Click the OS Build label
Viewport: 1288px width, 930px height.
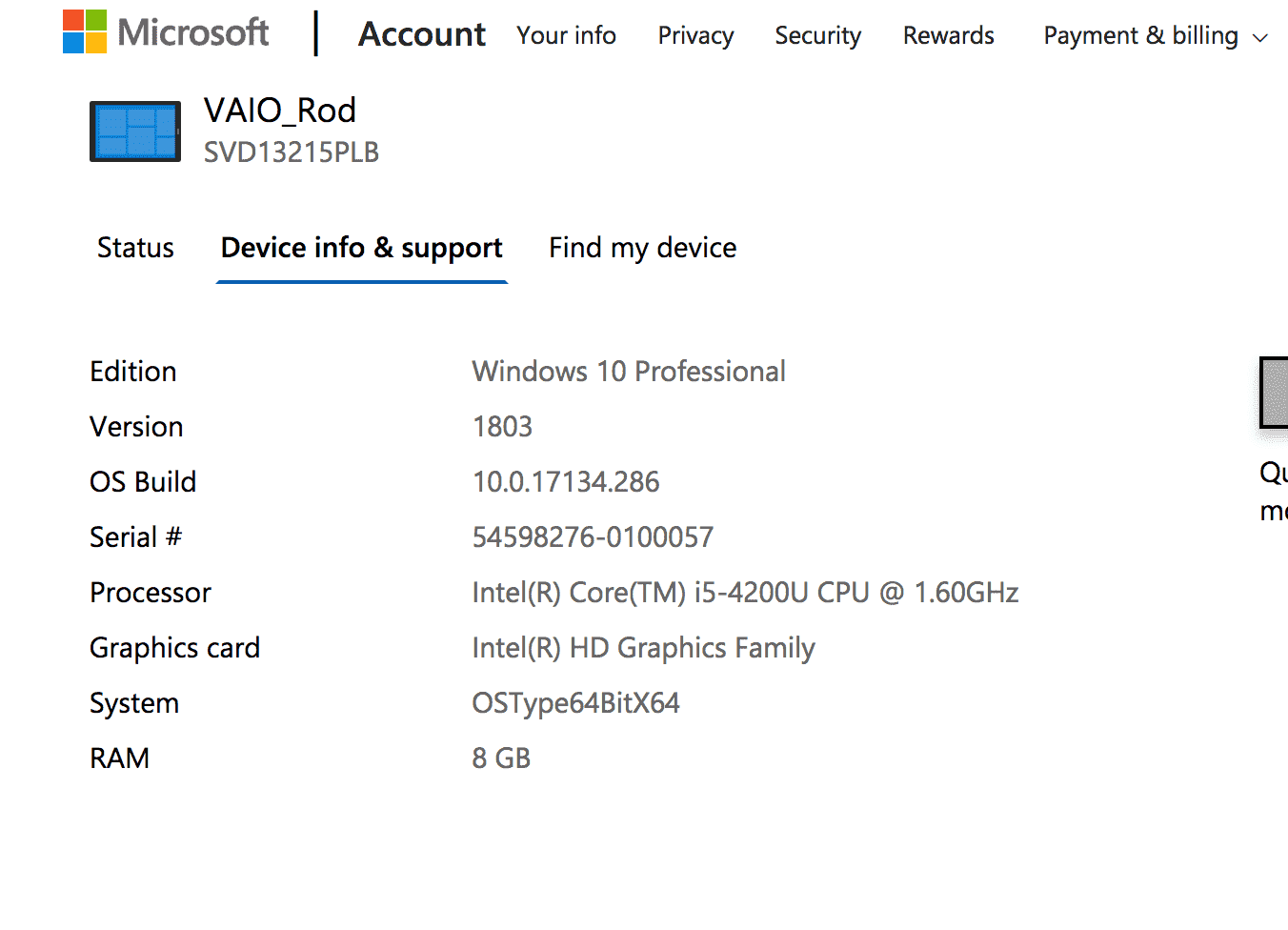(x=143, y=482)
